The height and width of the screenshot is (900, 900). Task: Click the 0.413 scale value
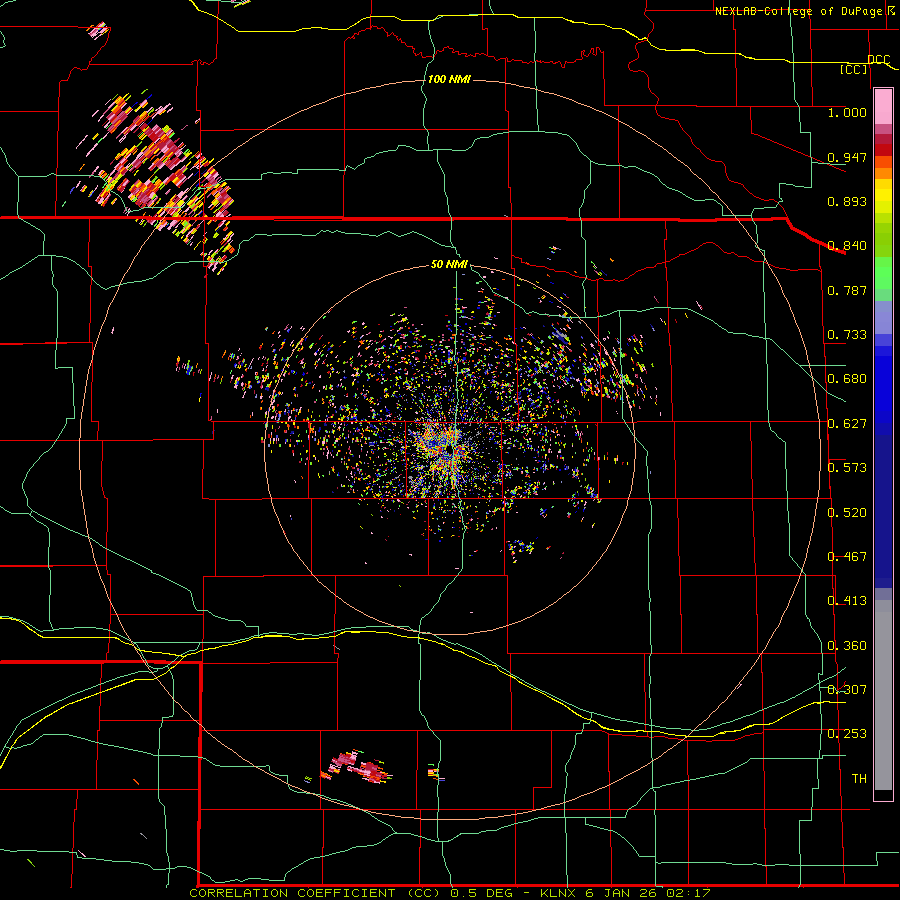click(847, 601)
